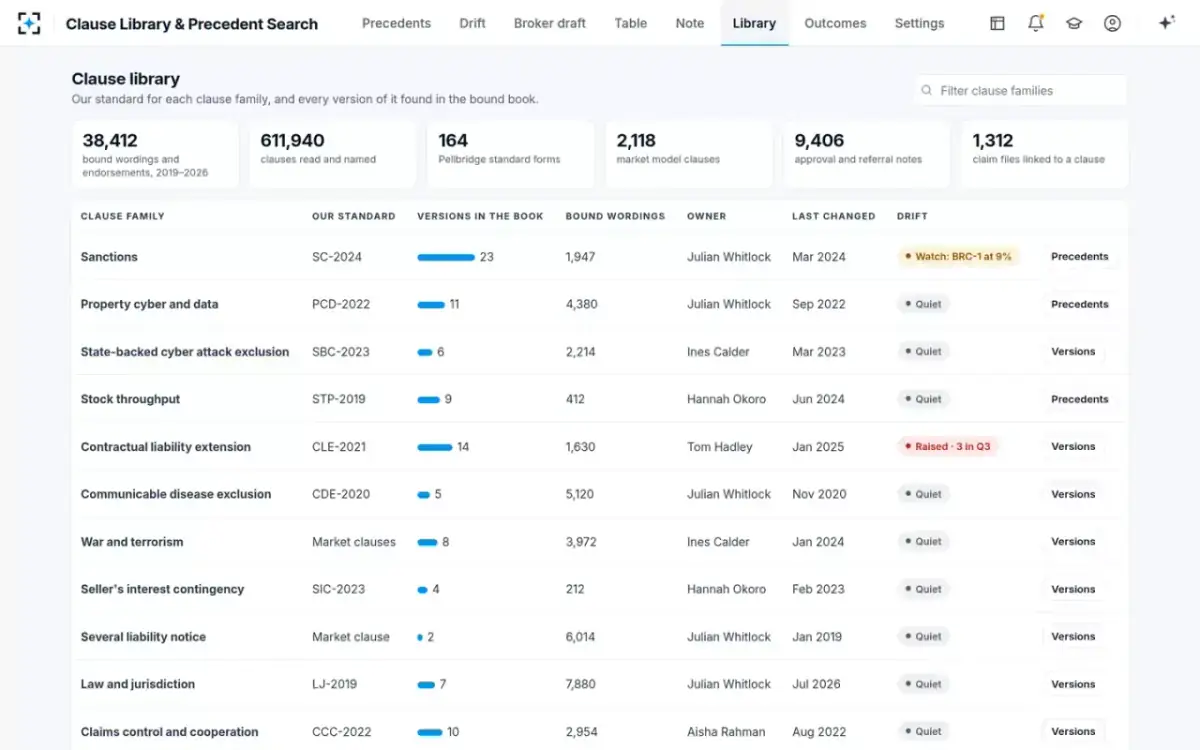Sort by the Owner column header
Viewport: 1200px width, 750px height.
click(x=706, y=216)
